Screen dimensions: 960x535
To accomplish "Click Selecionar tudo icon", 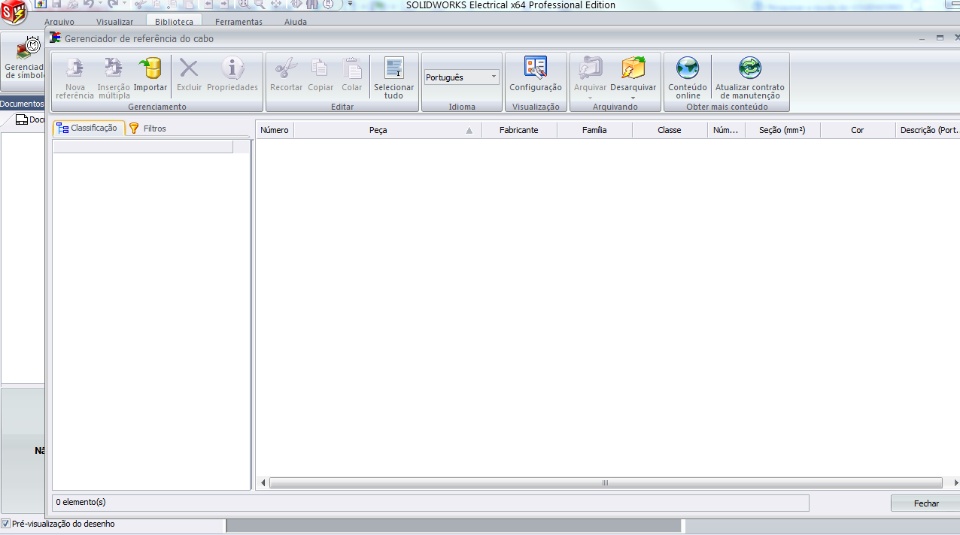I will [394, 68].
